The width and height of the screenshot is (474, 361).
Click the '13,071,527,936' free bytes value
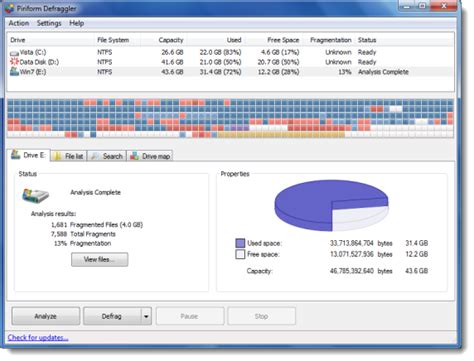352,254
